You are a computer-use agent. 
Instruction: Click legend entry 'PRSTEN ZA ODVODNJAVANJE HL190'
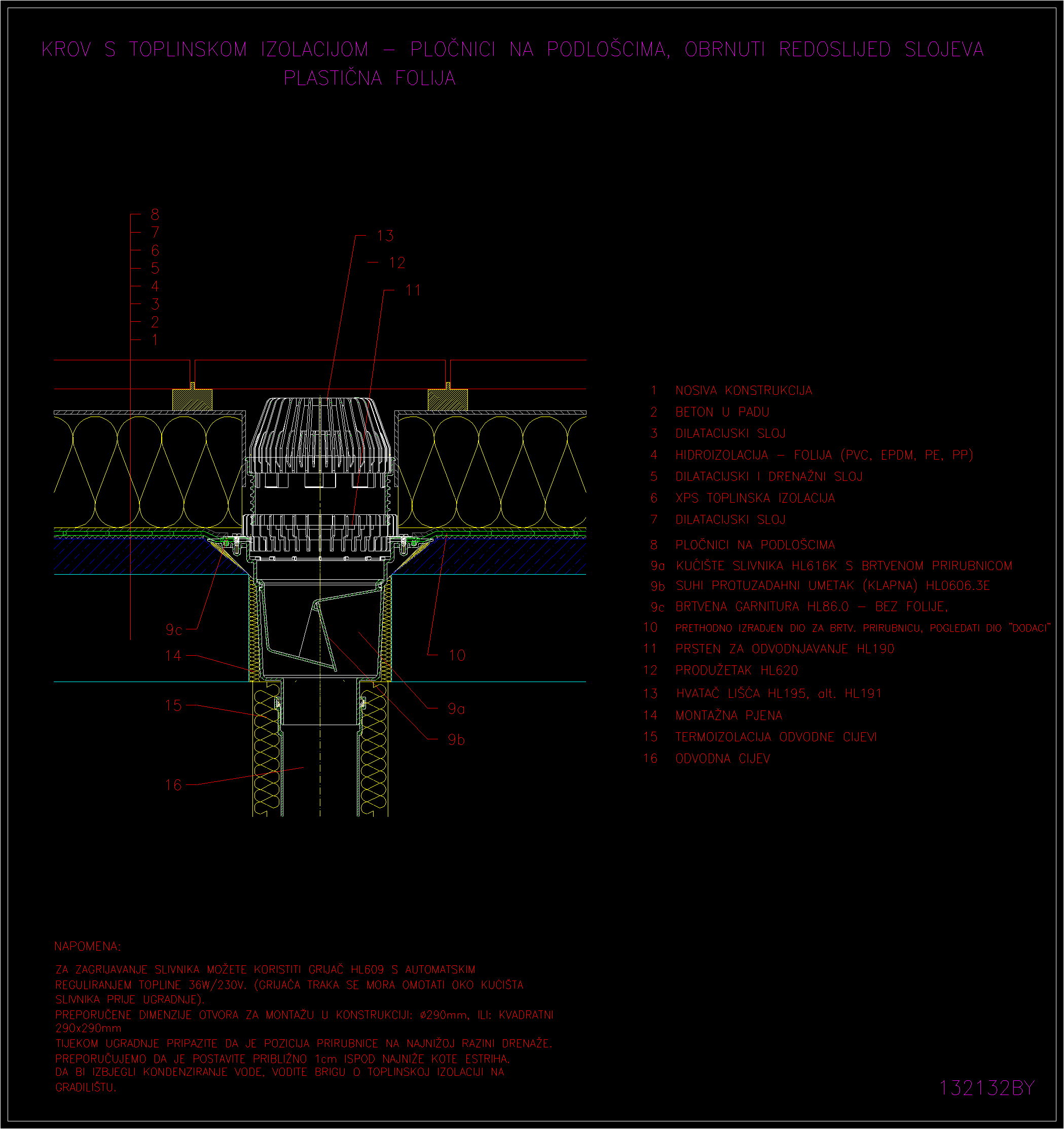click(x=785, y=649)
